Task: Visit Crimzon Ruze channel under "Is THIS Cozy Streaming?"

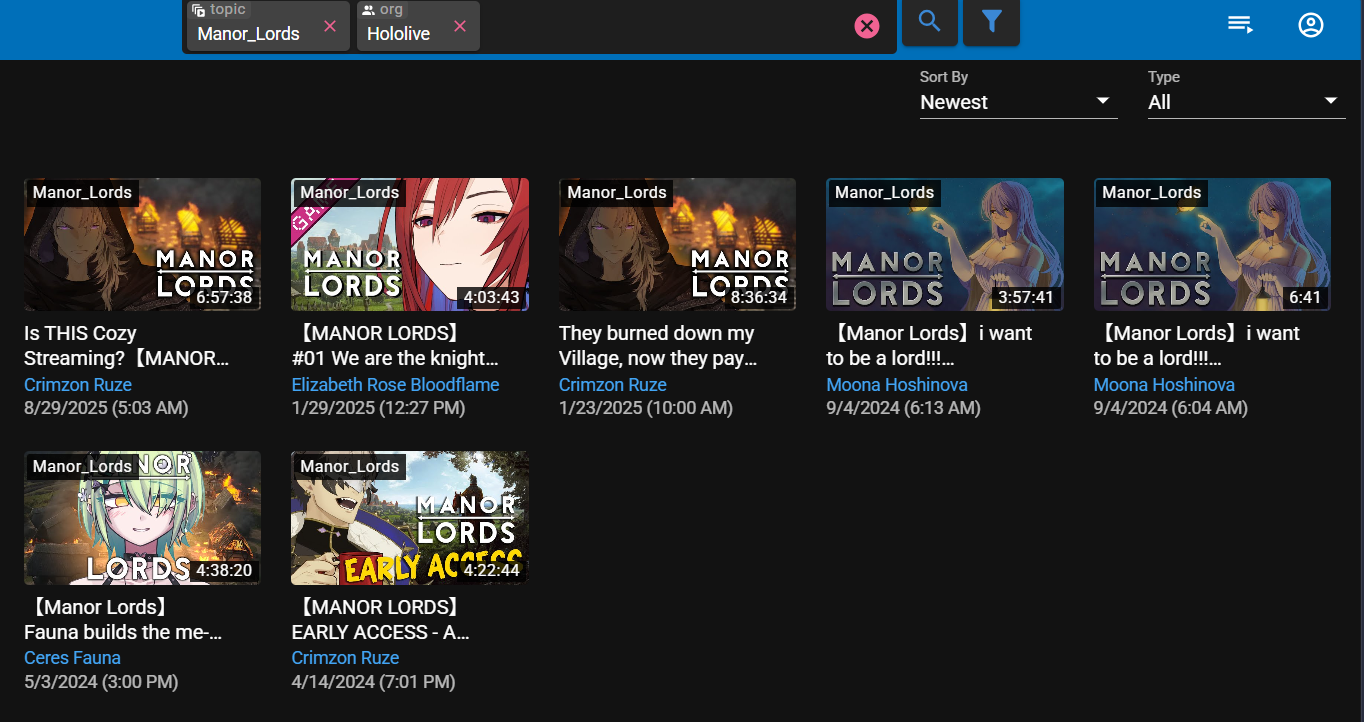Action: (x=78, y=385)
